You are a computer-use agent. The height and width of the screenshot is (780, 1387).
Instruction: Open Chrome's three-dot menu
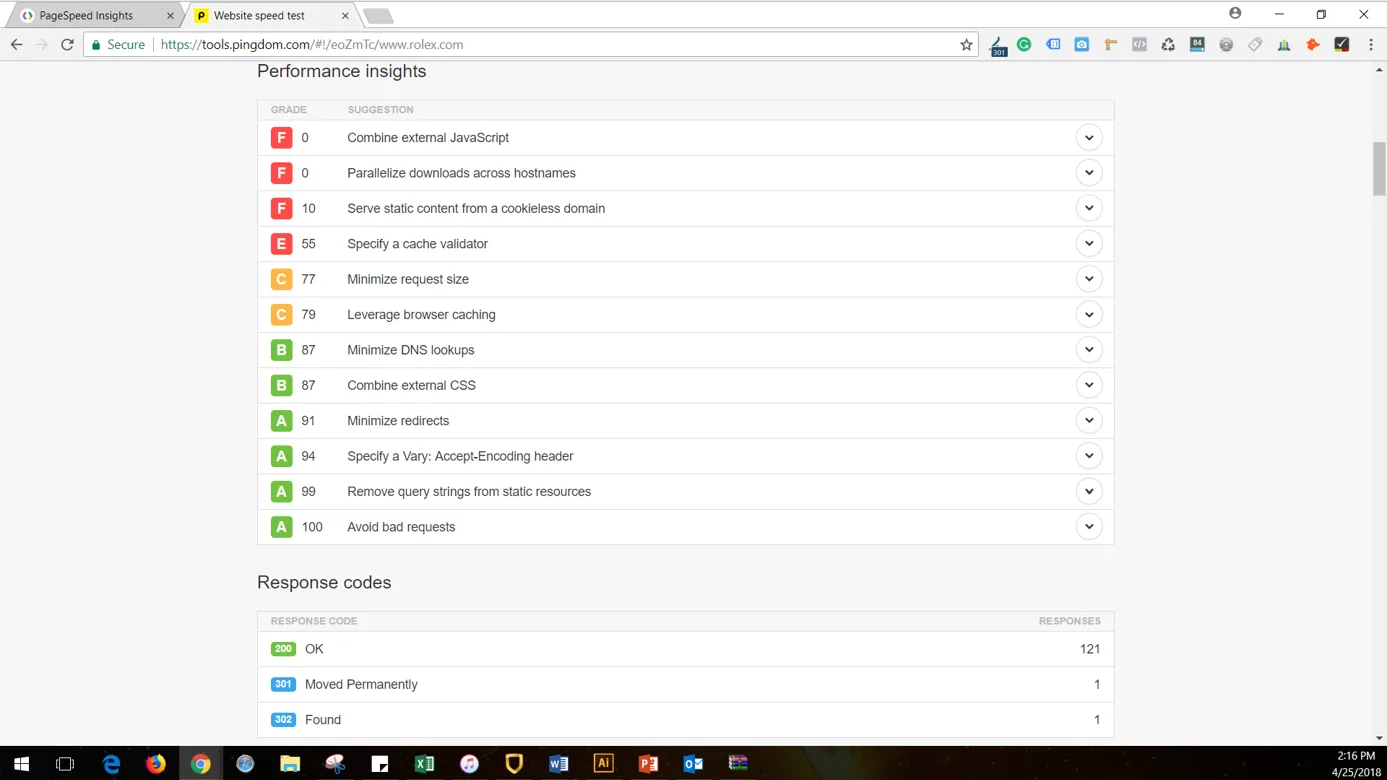click(x=1371, y=44)
